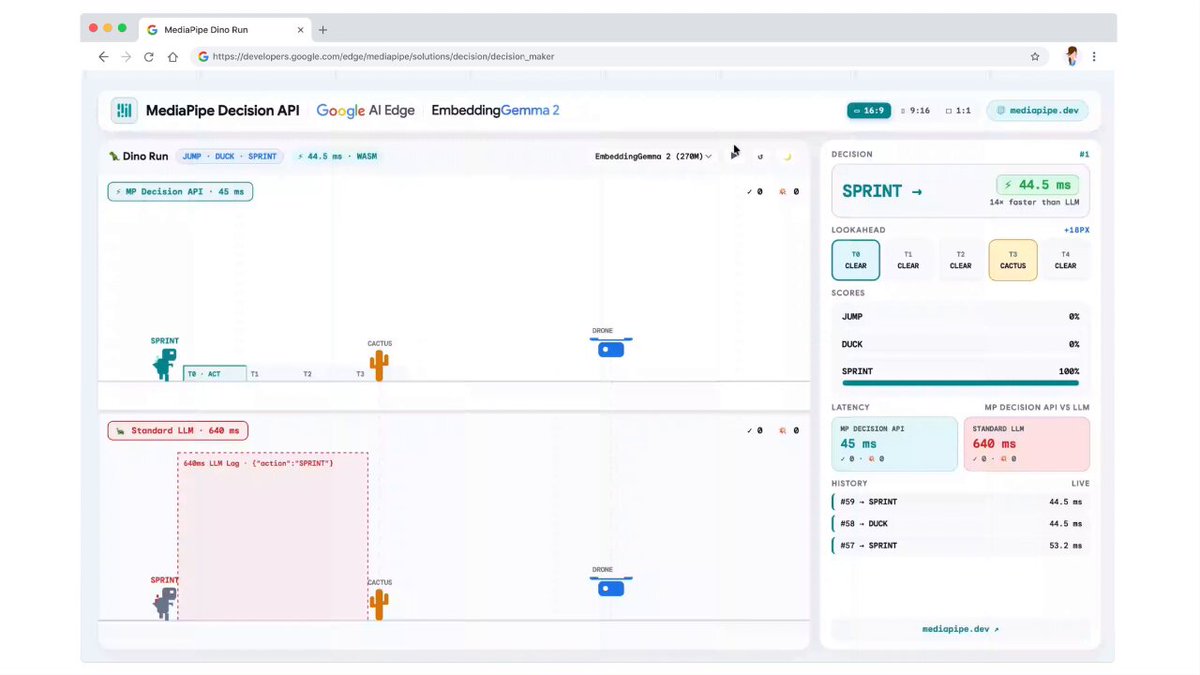
Task: Select the 16:9 aspect ratio
Action: [x=868, y=111]
